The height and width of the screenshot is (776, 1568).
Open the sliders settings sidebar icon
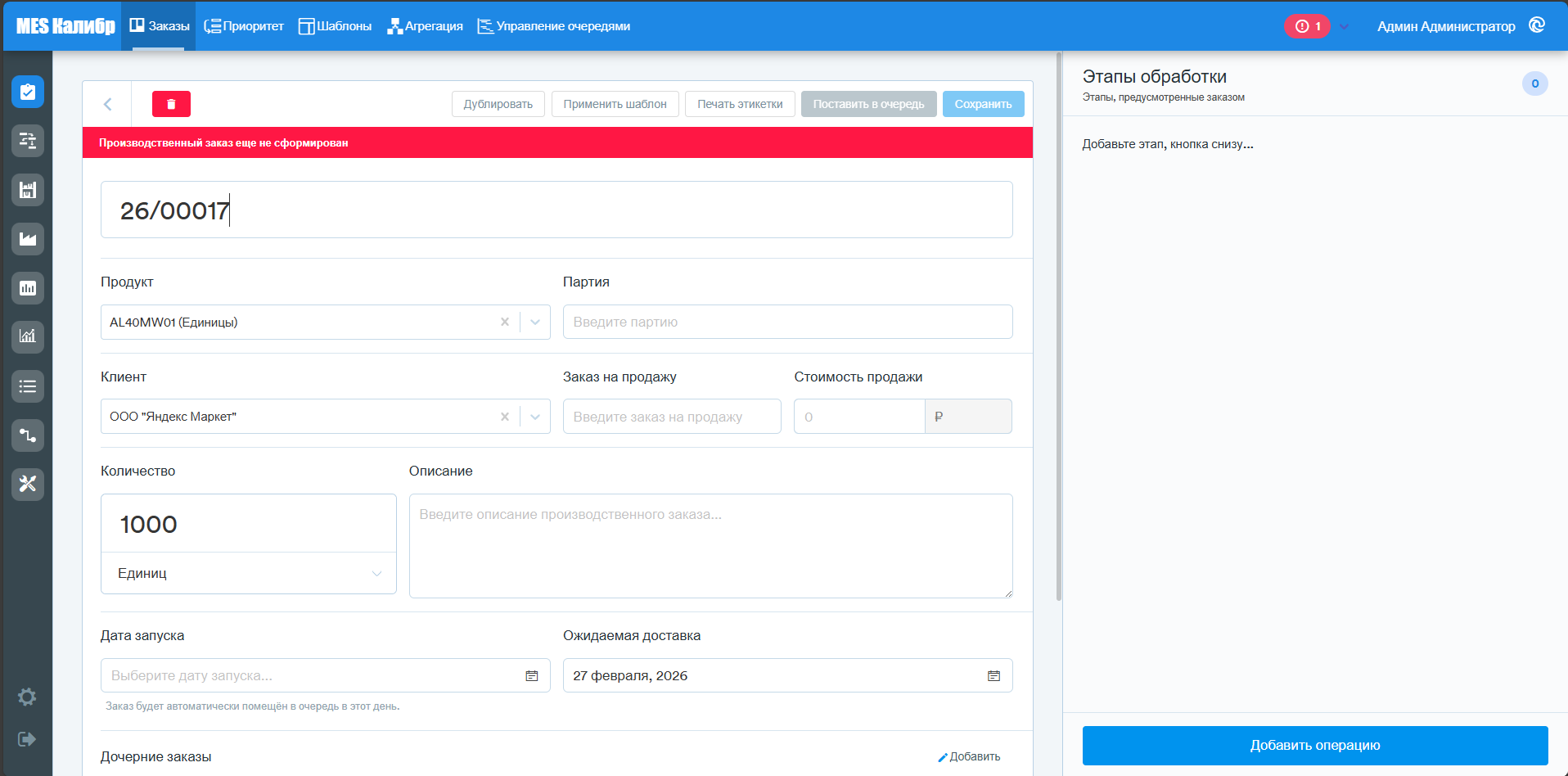28,141
